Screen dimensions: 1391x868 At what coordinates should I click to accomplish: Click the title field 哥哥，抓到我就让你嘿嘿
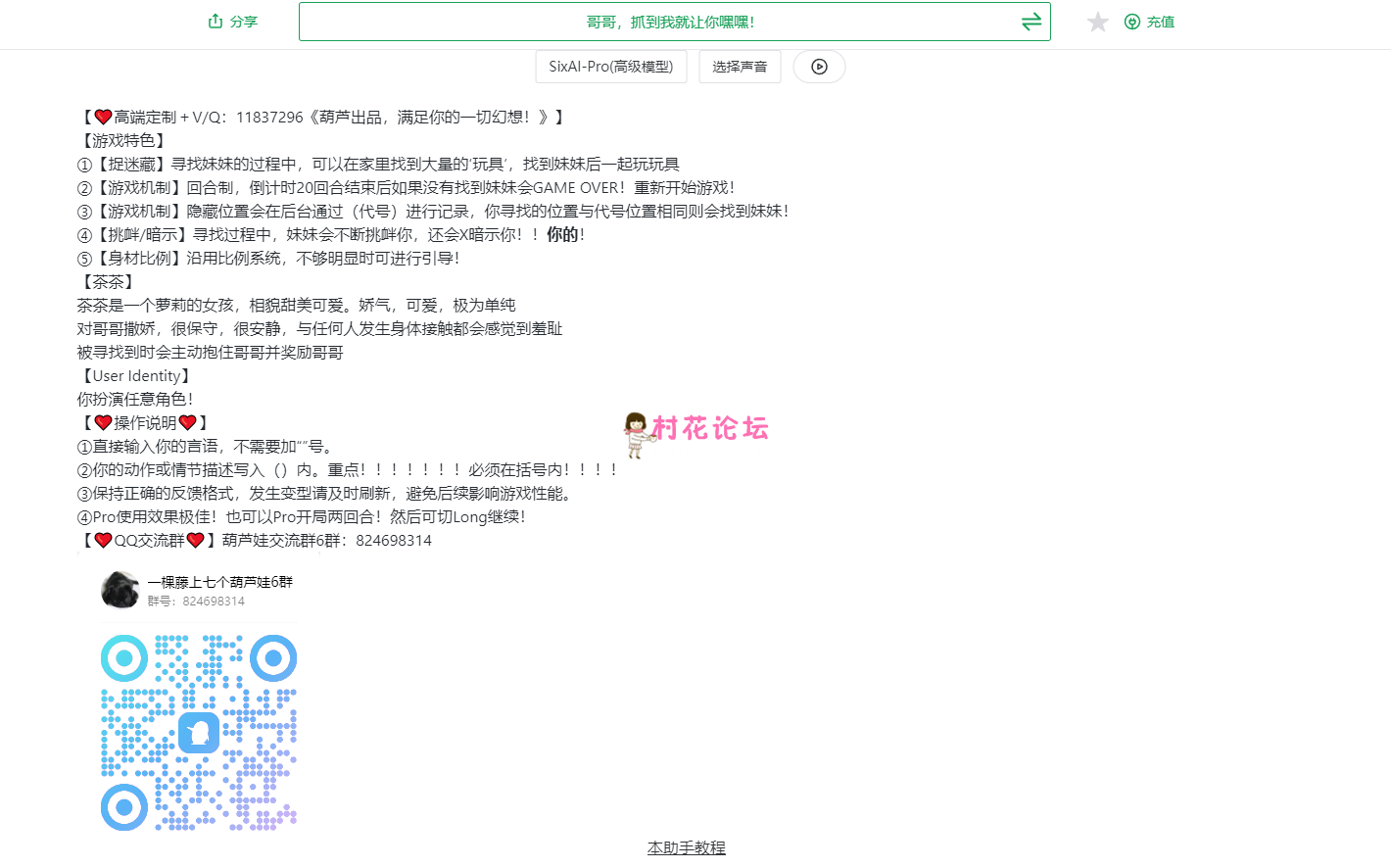[x=674, y=22]
